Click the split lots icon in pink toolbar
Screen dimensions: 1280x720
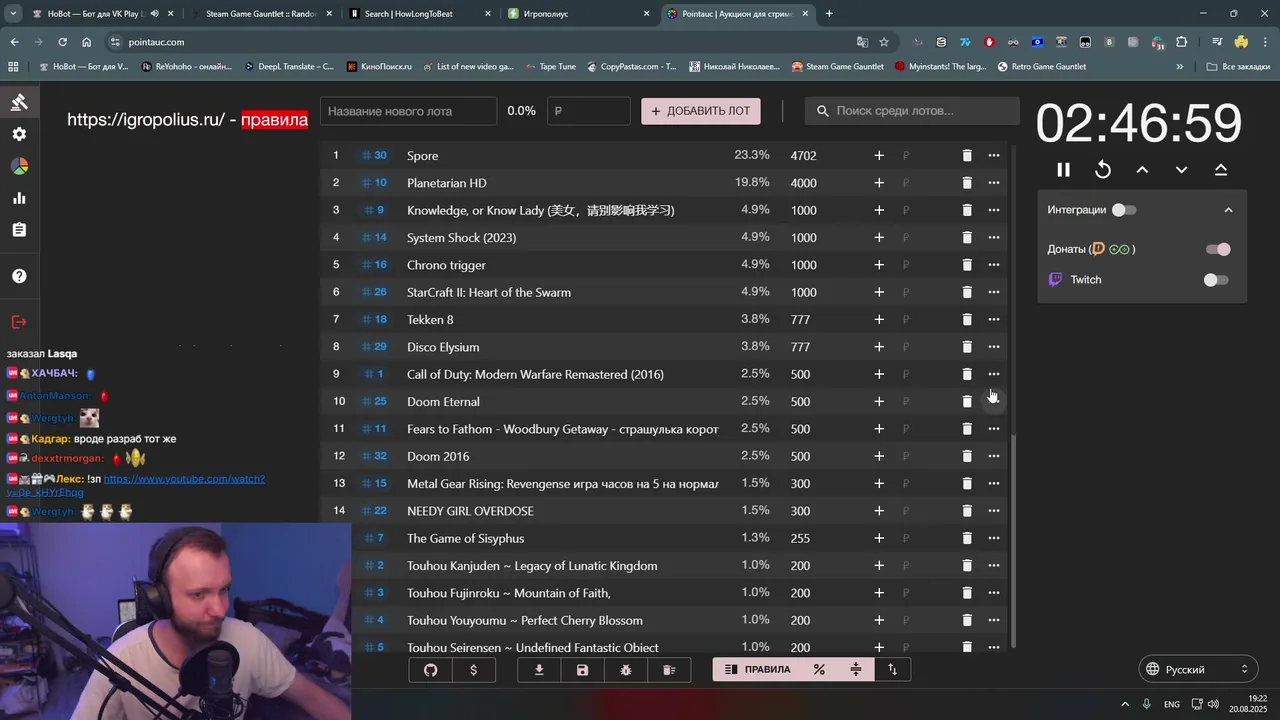(x=856, y=670)
